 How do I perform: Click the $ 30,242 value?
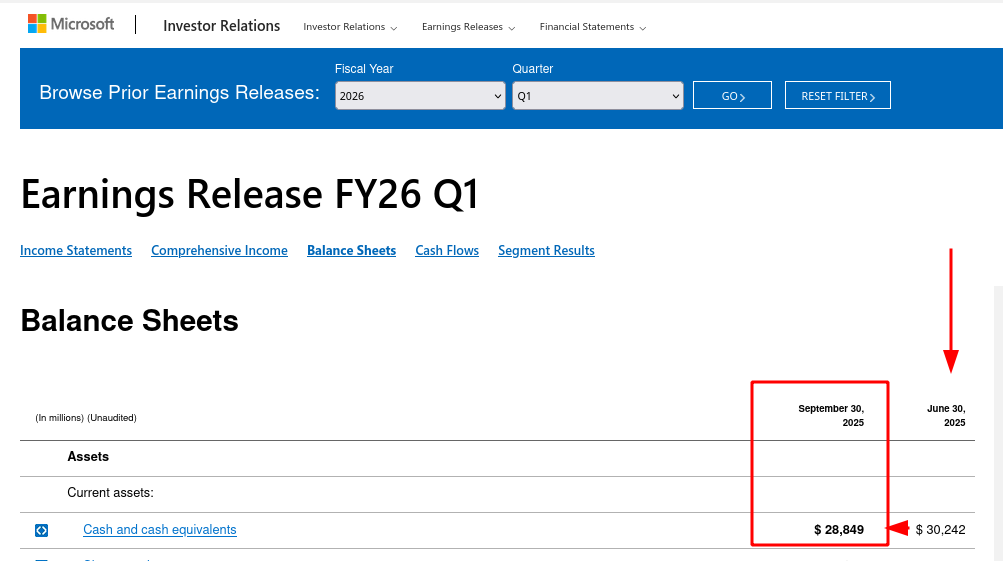940,530
